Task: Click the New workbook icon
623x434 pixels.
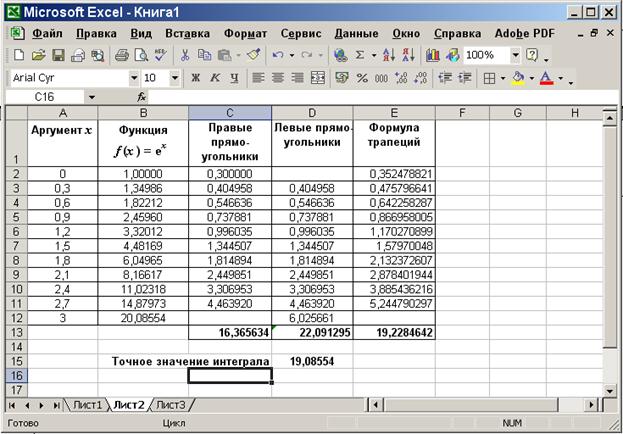Action: click(x=18, y=55)
